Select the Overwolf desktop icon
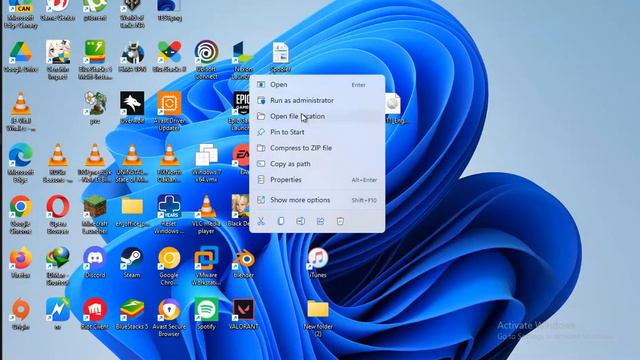 132,108
